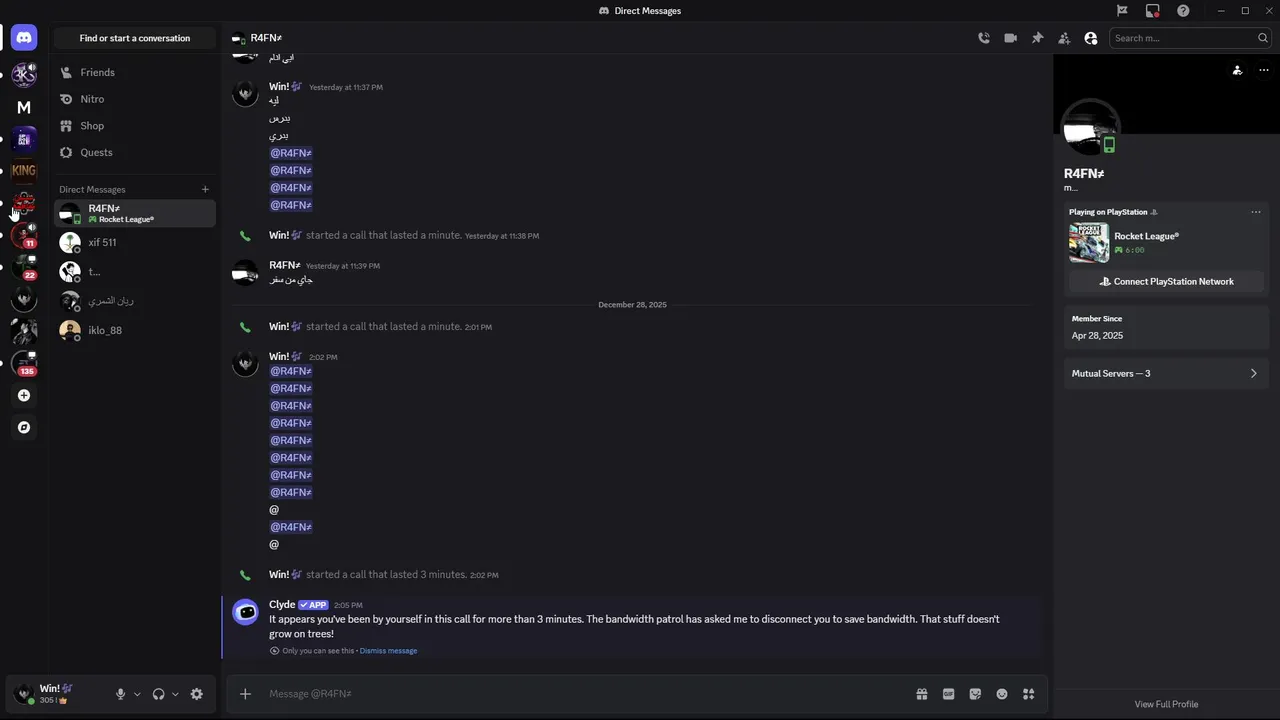Dismiss the Clyde message
The image size is (1280, 720).
click(388, 651)
